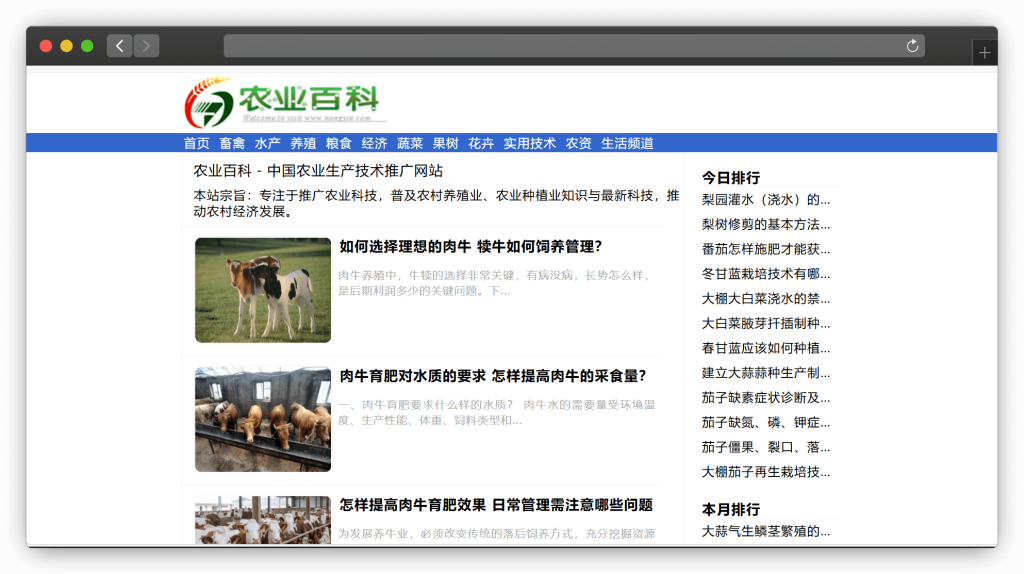
Task: Click the browser forward arrow button
Action: (x=146, y=46)
